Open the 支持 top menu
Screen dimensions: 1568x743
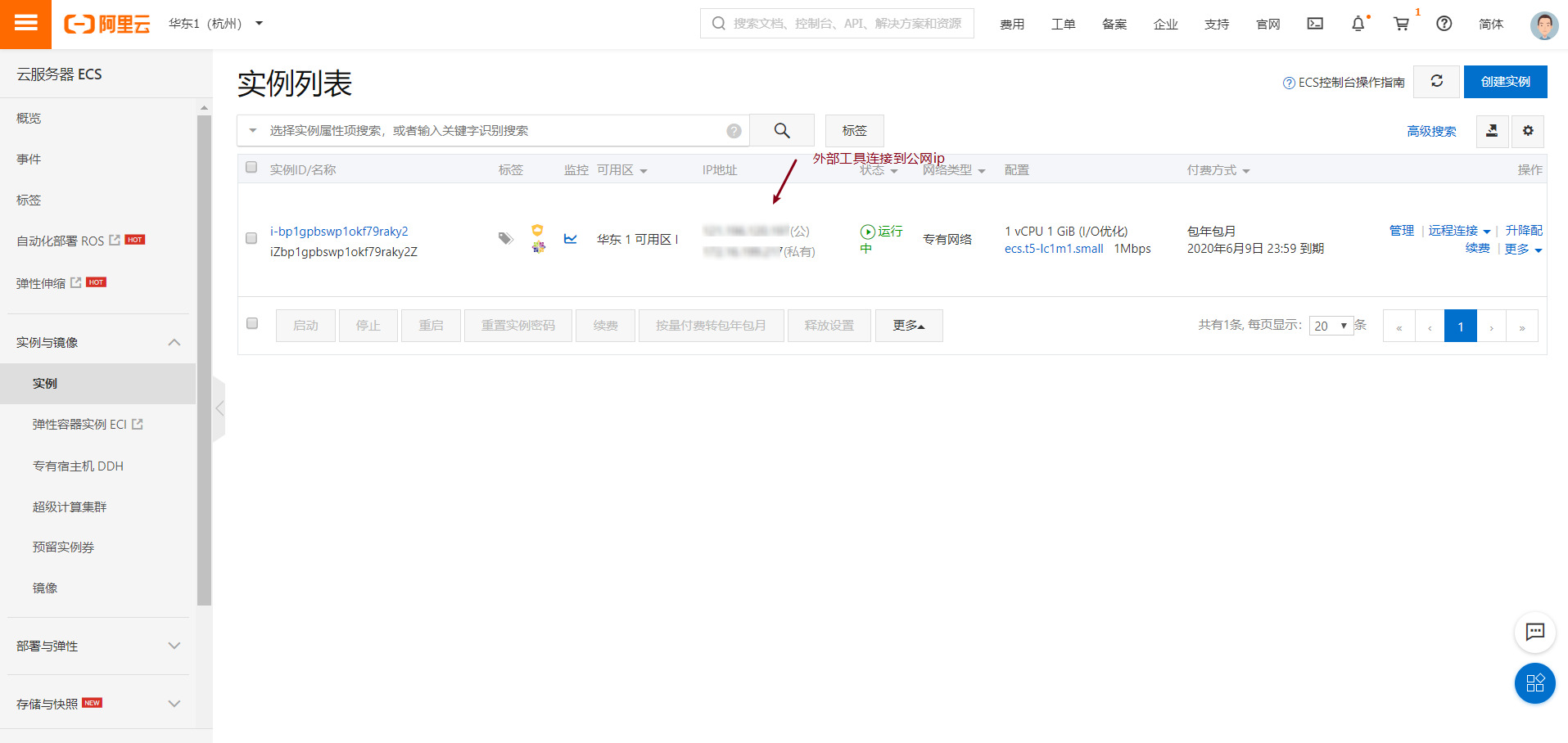1217,24
